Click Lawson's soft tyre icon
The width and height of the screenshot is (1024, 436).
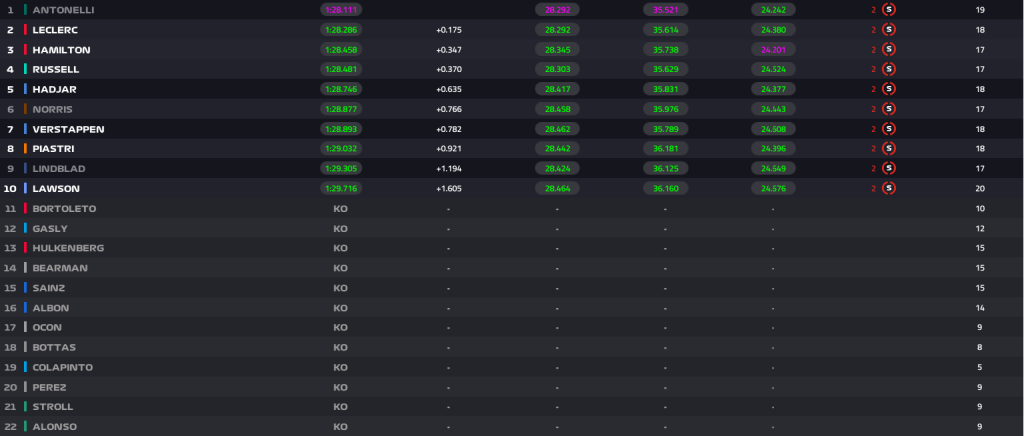[x=888, y=188]
